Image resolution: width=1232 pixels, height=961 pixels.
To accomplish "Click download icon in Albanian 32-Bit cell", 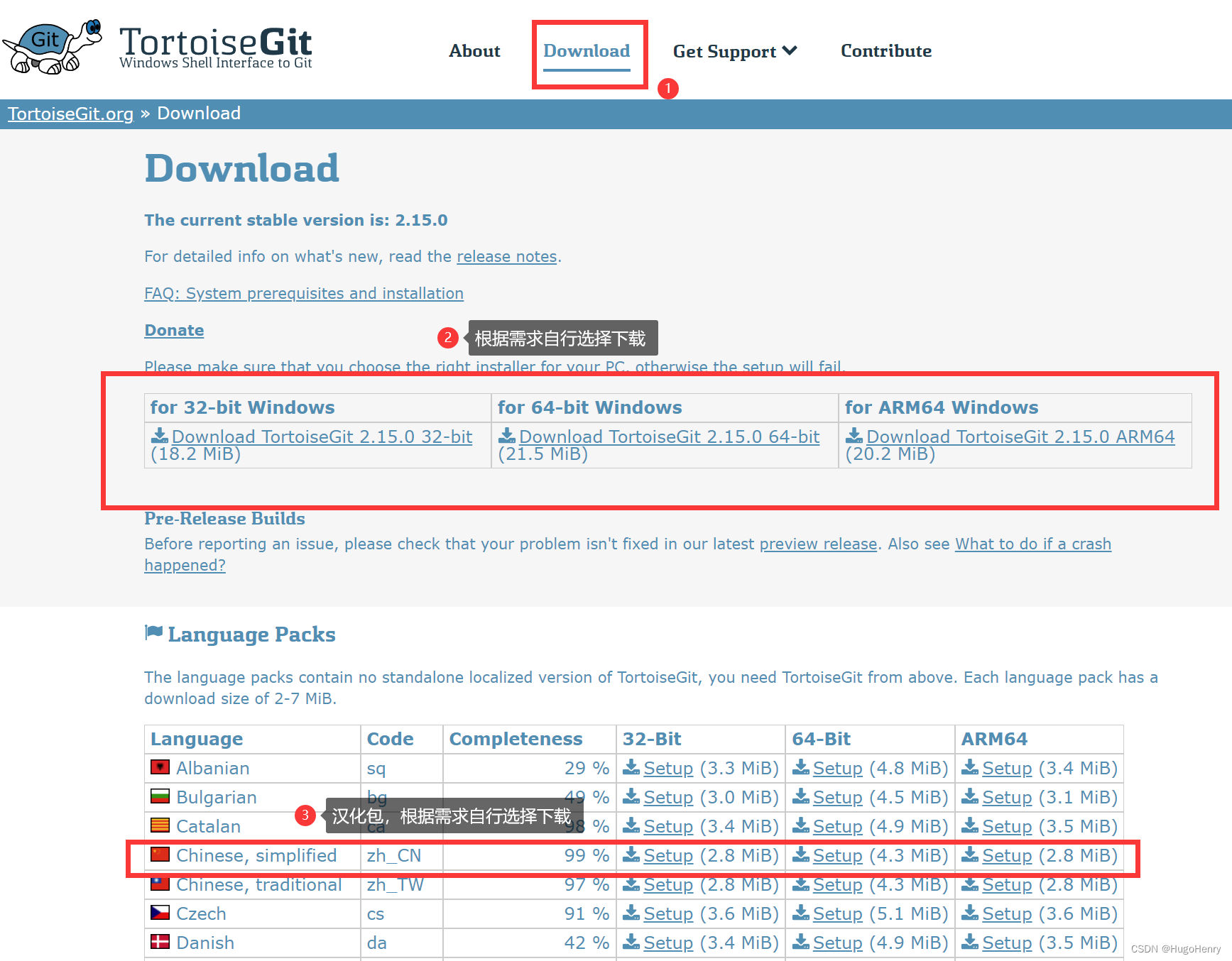I will pos(631,767).
